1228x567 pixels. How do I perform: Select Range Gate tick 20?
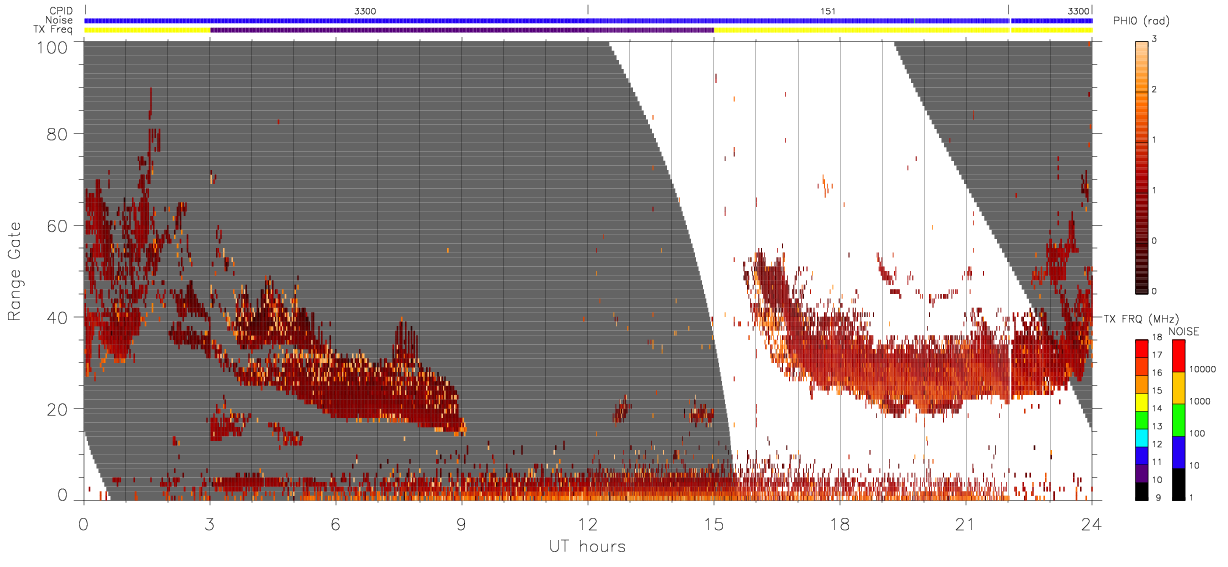(x=58, y=409)
